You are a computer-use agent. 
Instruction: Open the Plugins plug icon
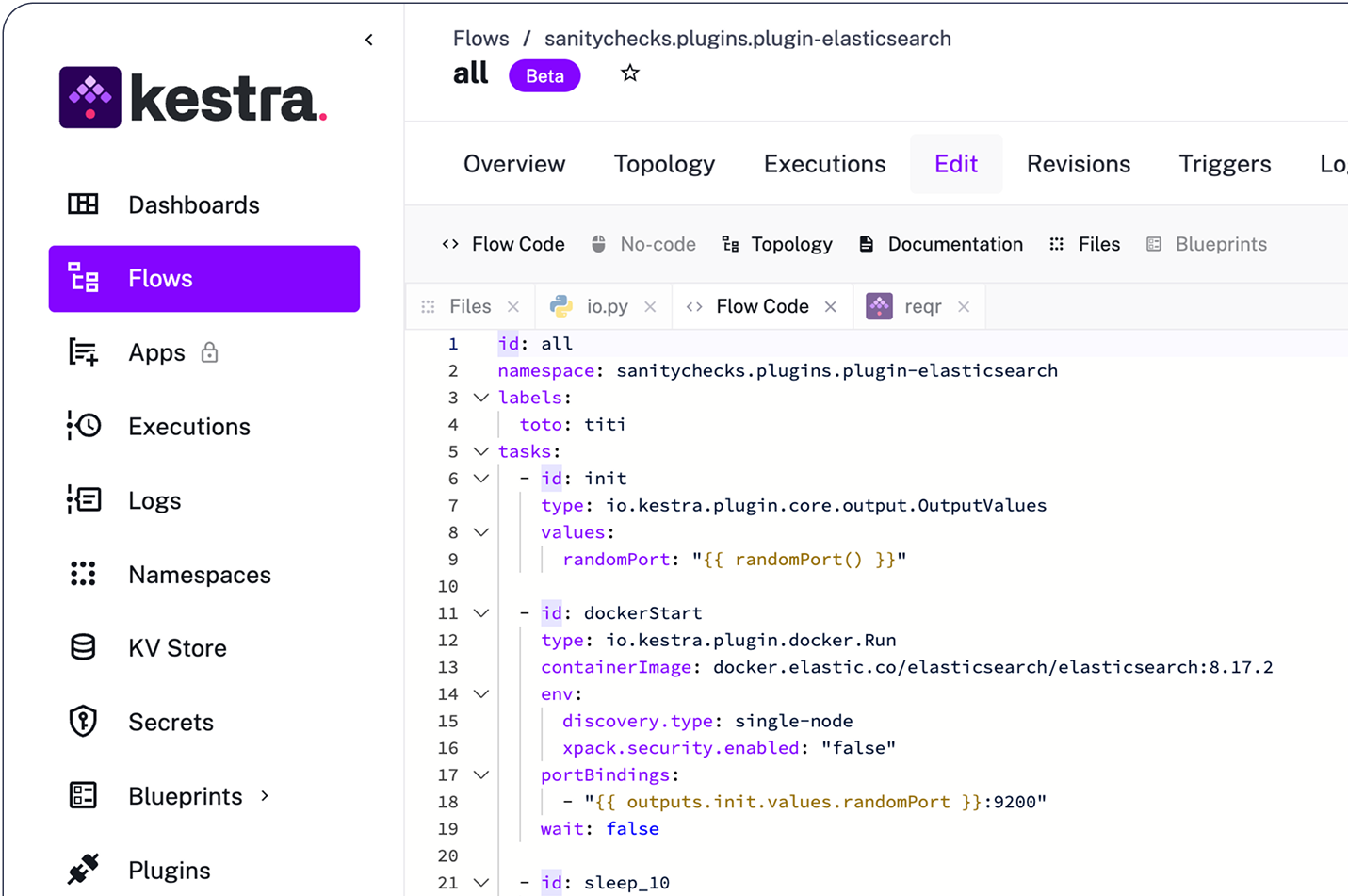(x=83, y=869)
